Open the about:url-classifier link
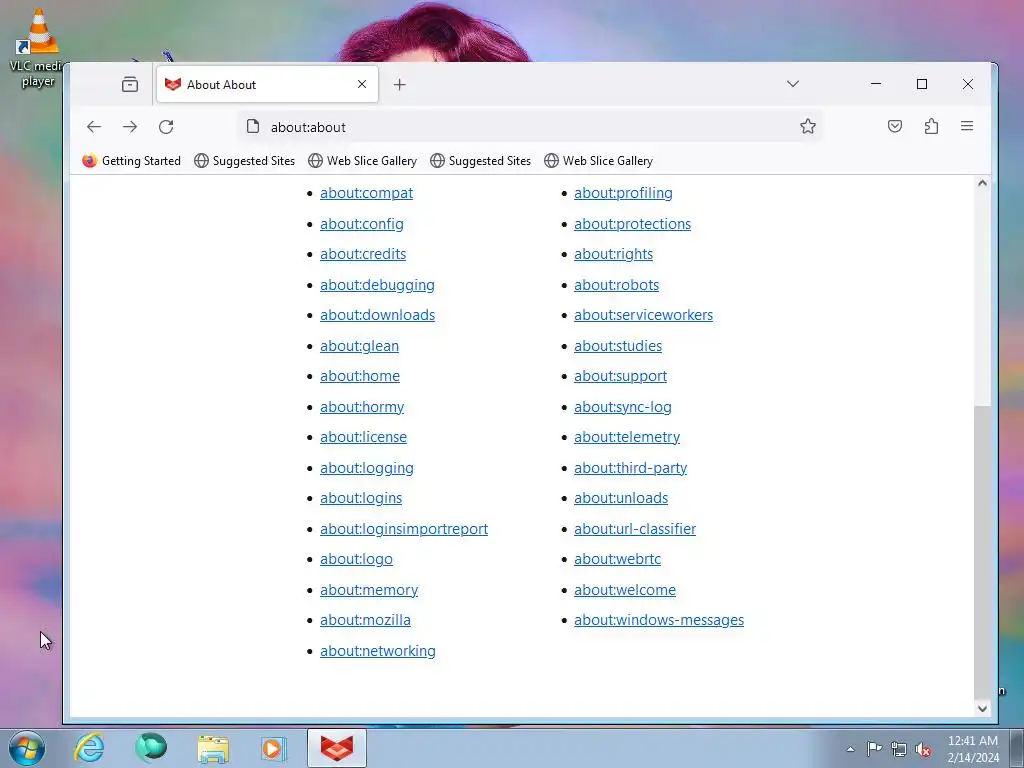1024x768 pixels. [635, 529]
